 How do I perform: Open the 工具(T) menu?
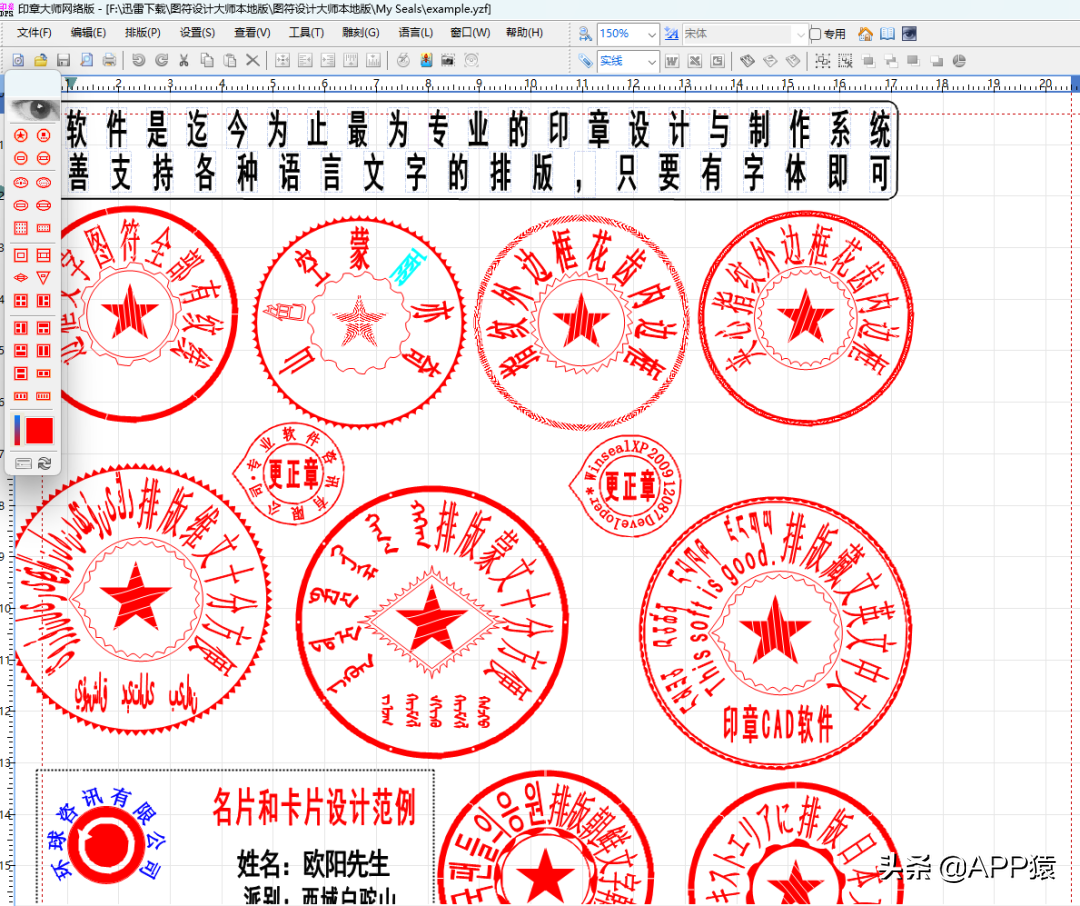pyautogui.click(x=306, y=32)
